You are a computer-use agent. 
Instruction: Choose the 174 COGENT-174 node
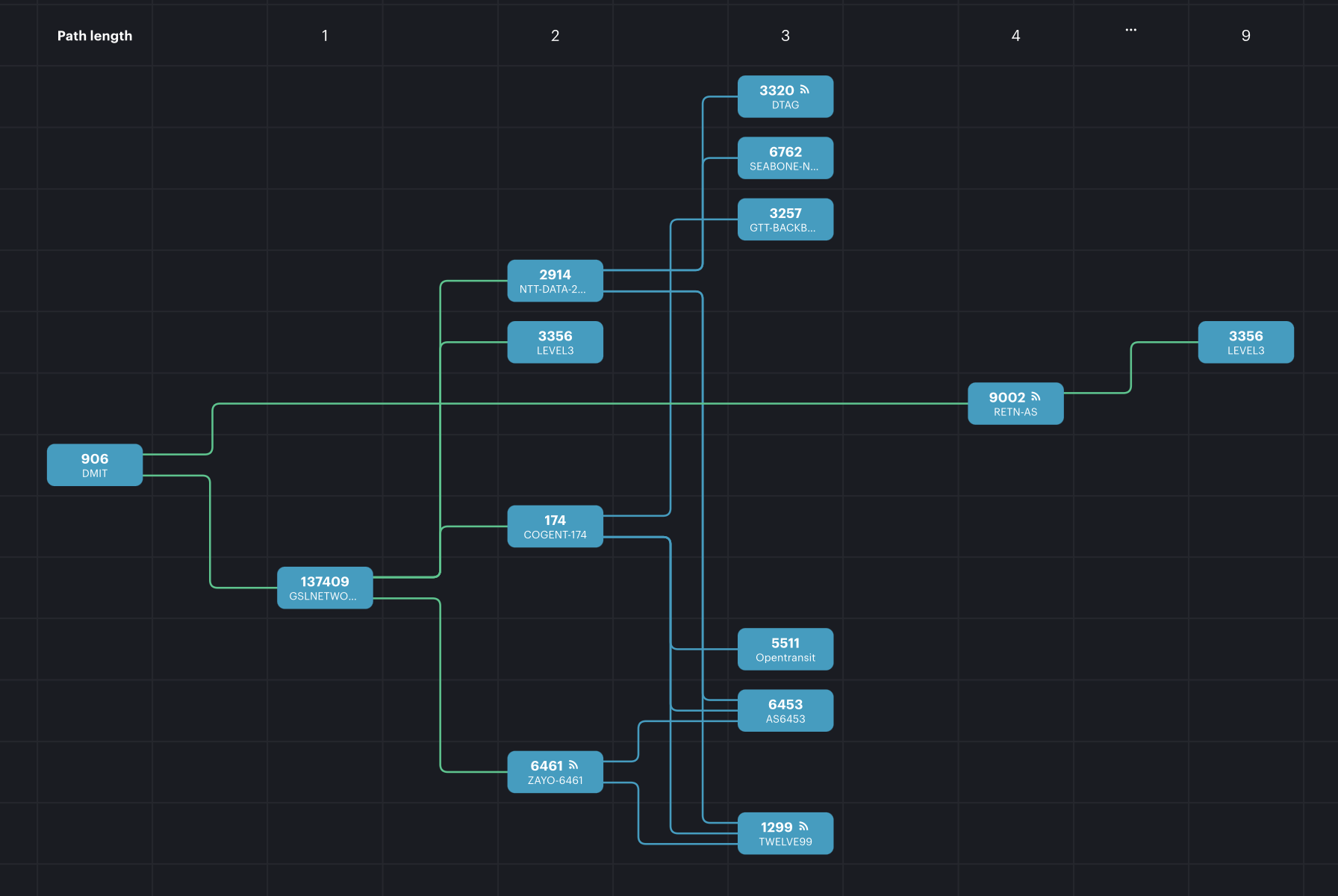tap(555, 526)
